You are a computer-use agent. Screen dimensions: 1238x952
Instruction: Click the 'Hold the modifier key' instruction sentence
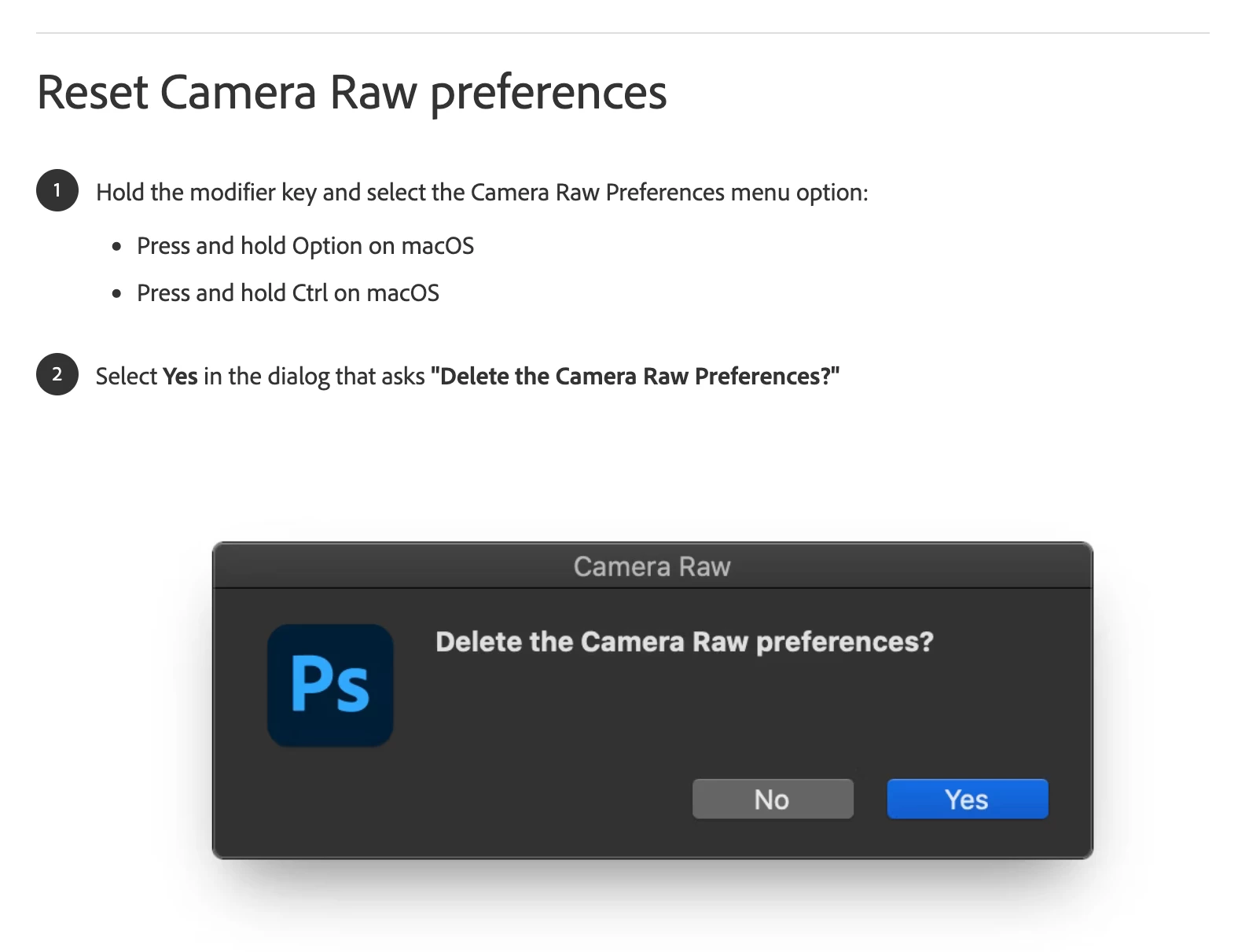tap(482, 193)
